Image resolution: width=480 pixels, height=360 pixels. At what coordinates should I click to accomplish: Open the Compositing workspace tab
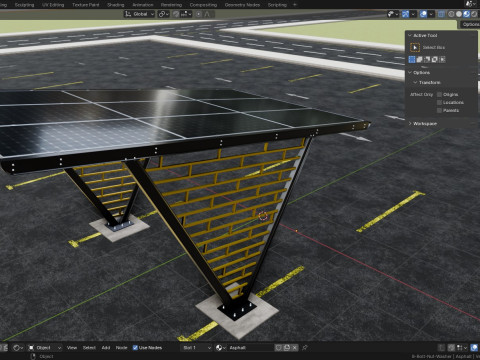[203, 5]
